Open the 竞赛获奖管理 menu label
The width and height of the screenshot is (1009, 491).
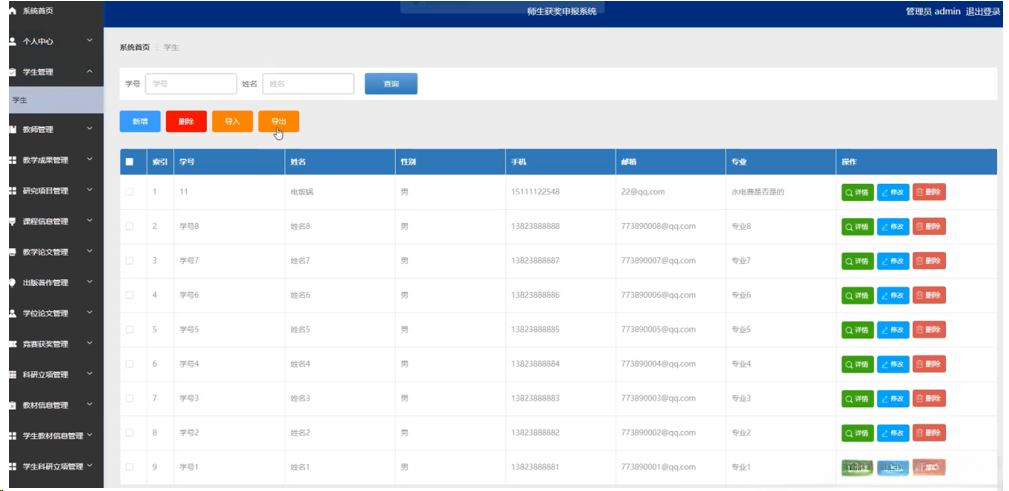click(x=45, y=344)
